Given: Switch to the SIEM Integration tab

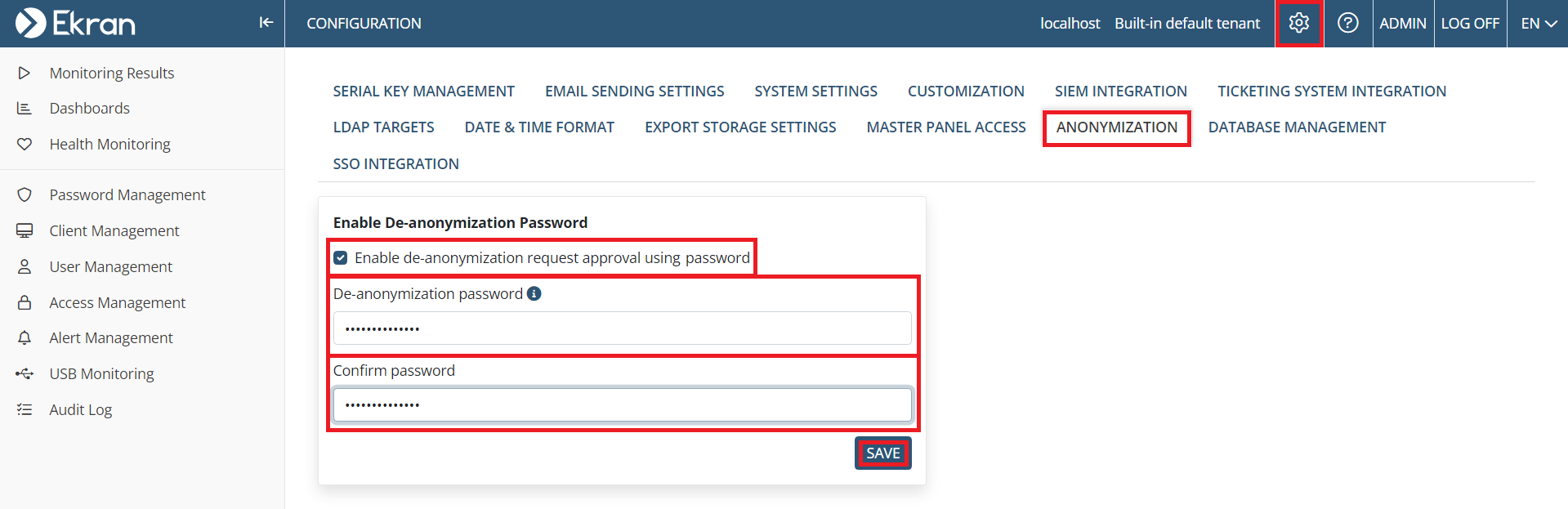Looking at the screenshot, I should click(x=1120, y=91).
